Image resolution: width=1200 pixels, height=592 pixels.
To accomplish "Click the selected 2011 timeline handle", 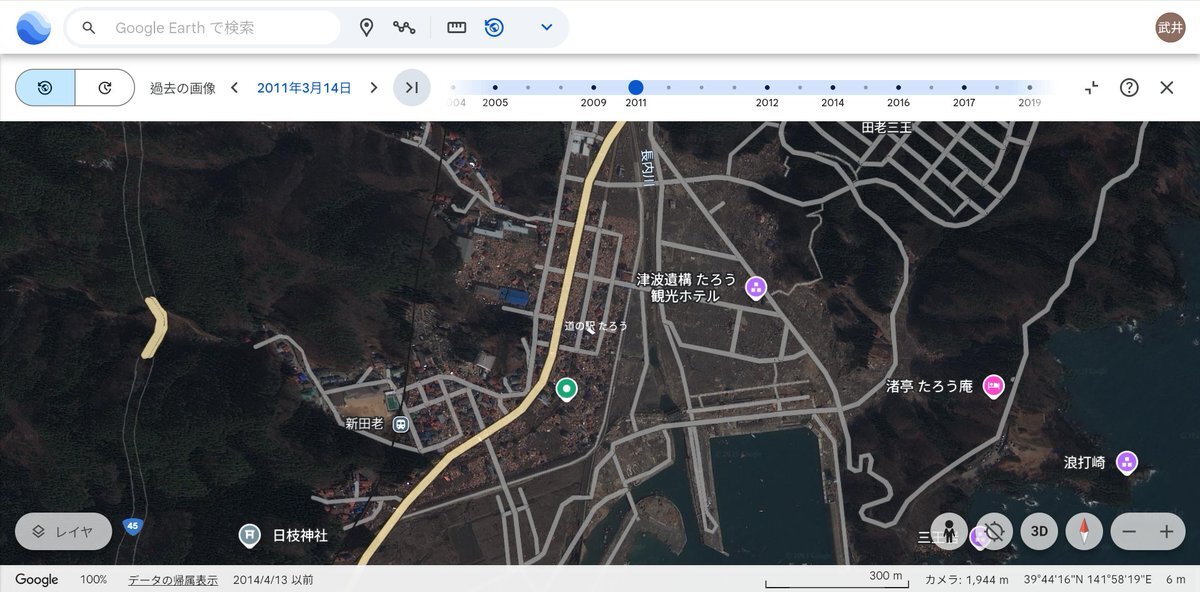I will coord(636,88).
